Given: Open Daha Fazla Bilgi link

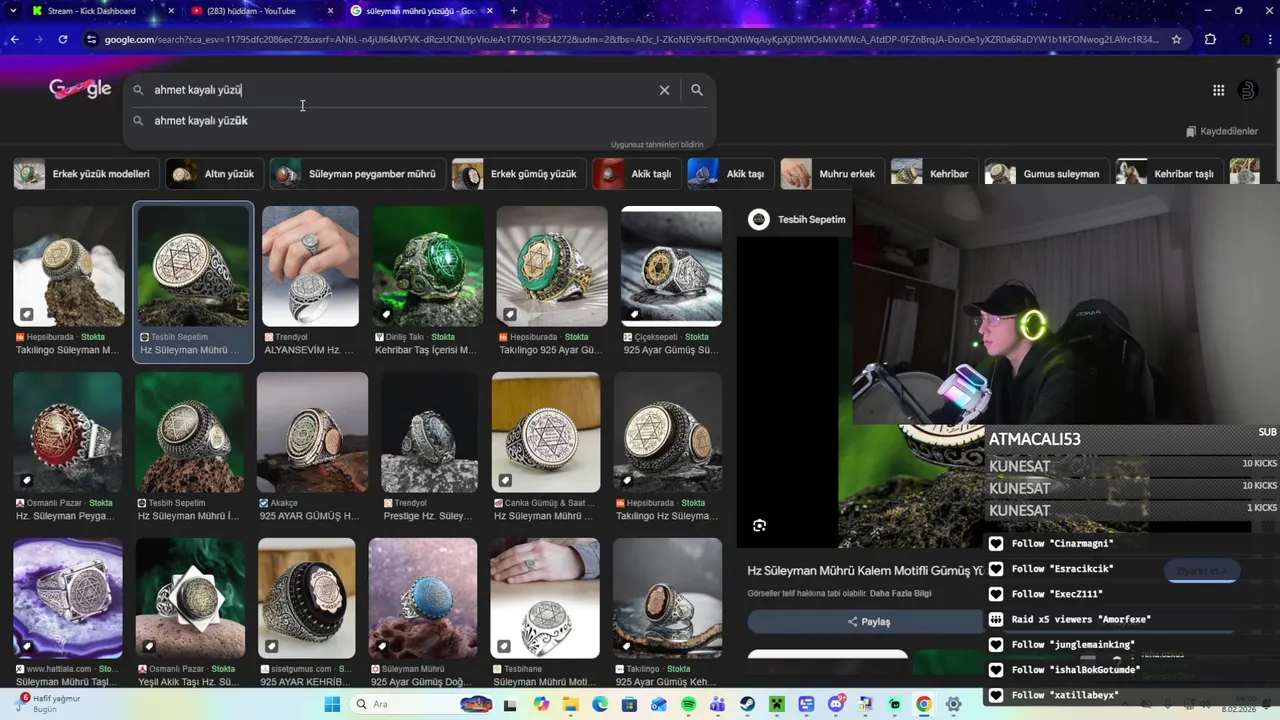Looking at the screenshot, I should coord(898,593).
